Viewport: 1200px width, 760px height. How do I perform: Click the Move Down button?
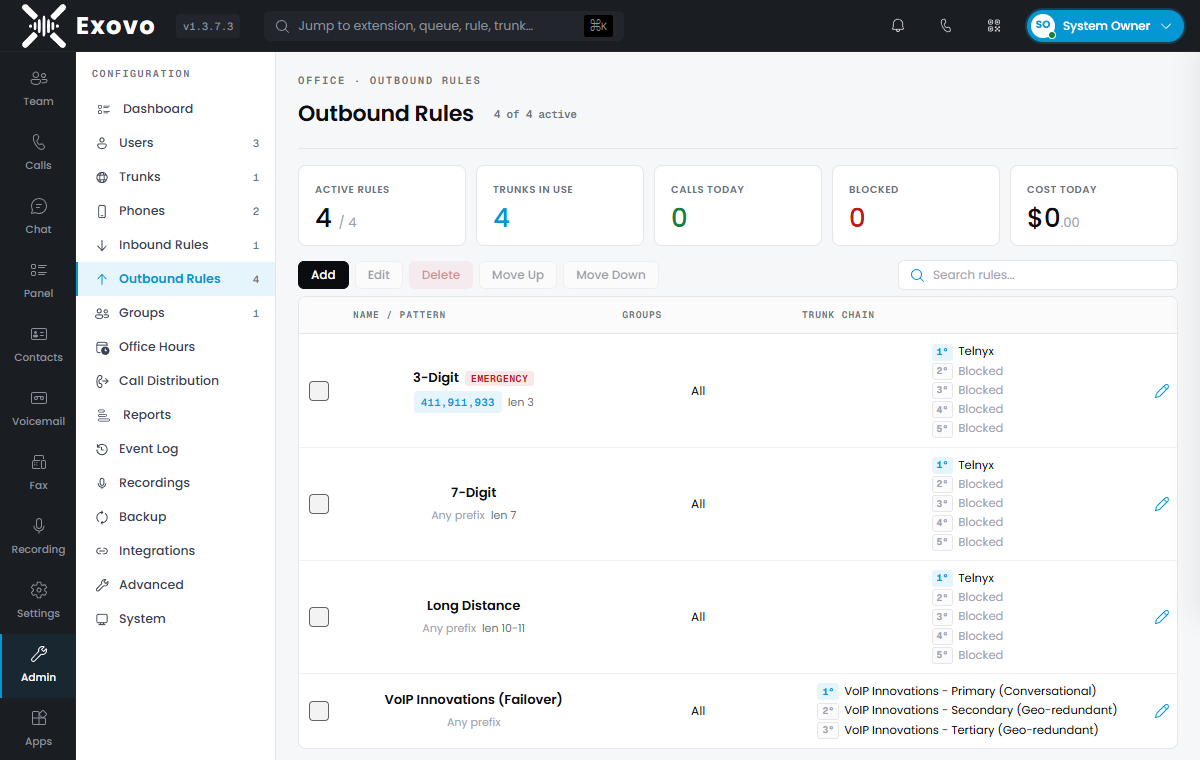tap(611, 275)
